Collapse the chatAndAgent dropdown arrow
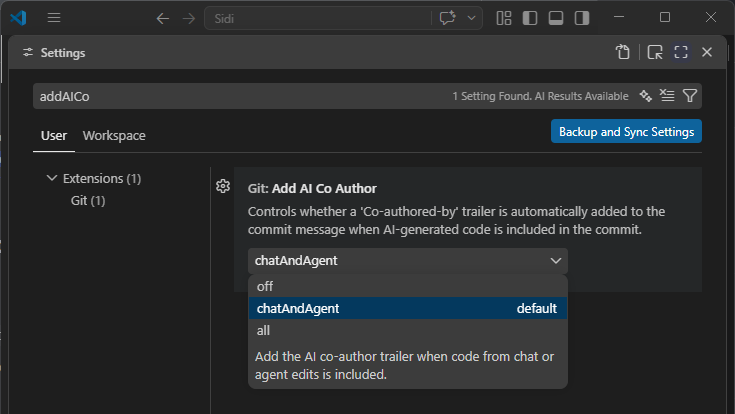Image resolution: width=735 pixels, height=414 pixels. coord(555,261)
